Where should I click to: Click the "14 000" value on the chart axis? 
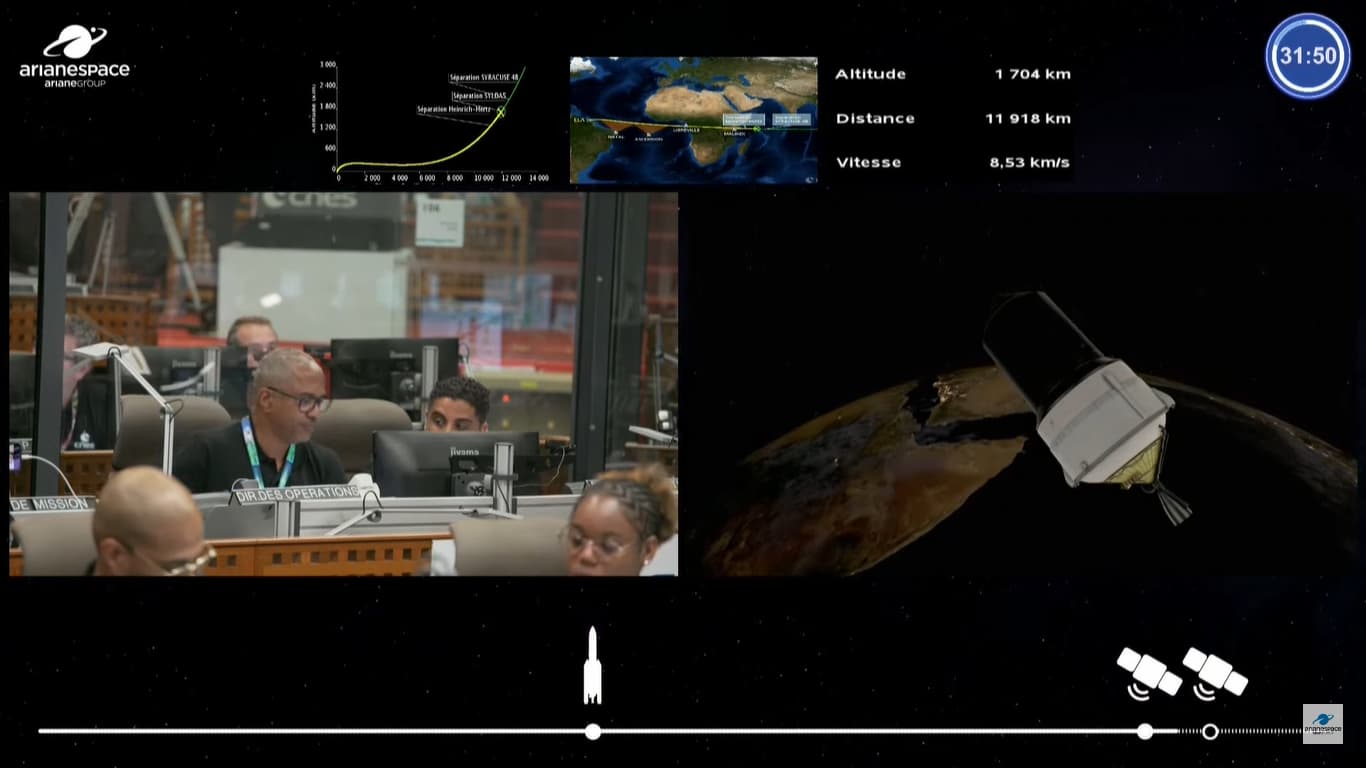pyautogui.click(x=538, y=178)
